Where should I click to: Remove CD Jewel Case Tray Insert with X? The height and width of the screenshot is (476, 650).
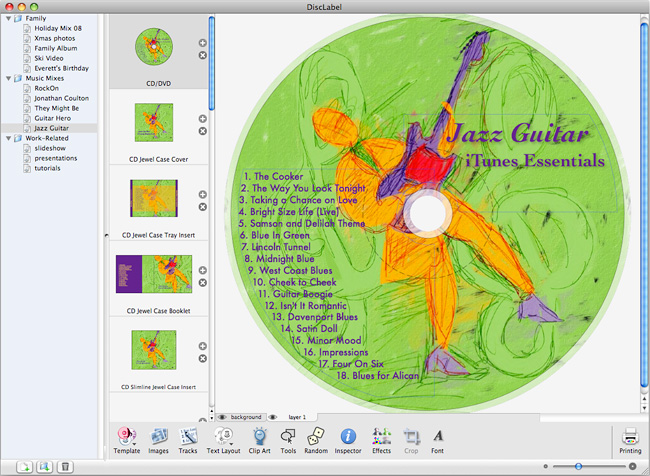[x=202, y=207]
